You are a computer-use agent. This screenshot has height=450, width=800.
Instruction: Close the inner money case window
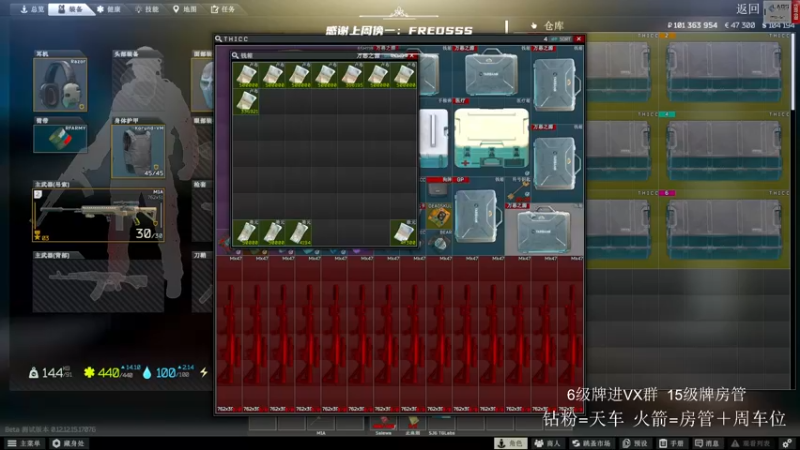(x=412, y=55)
